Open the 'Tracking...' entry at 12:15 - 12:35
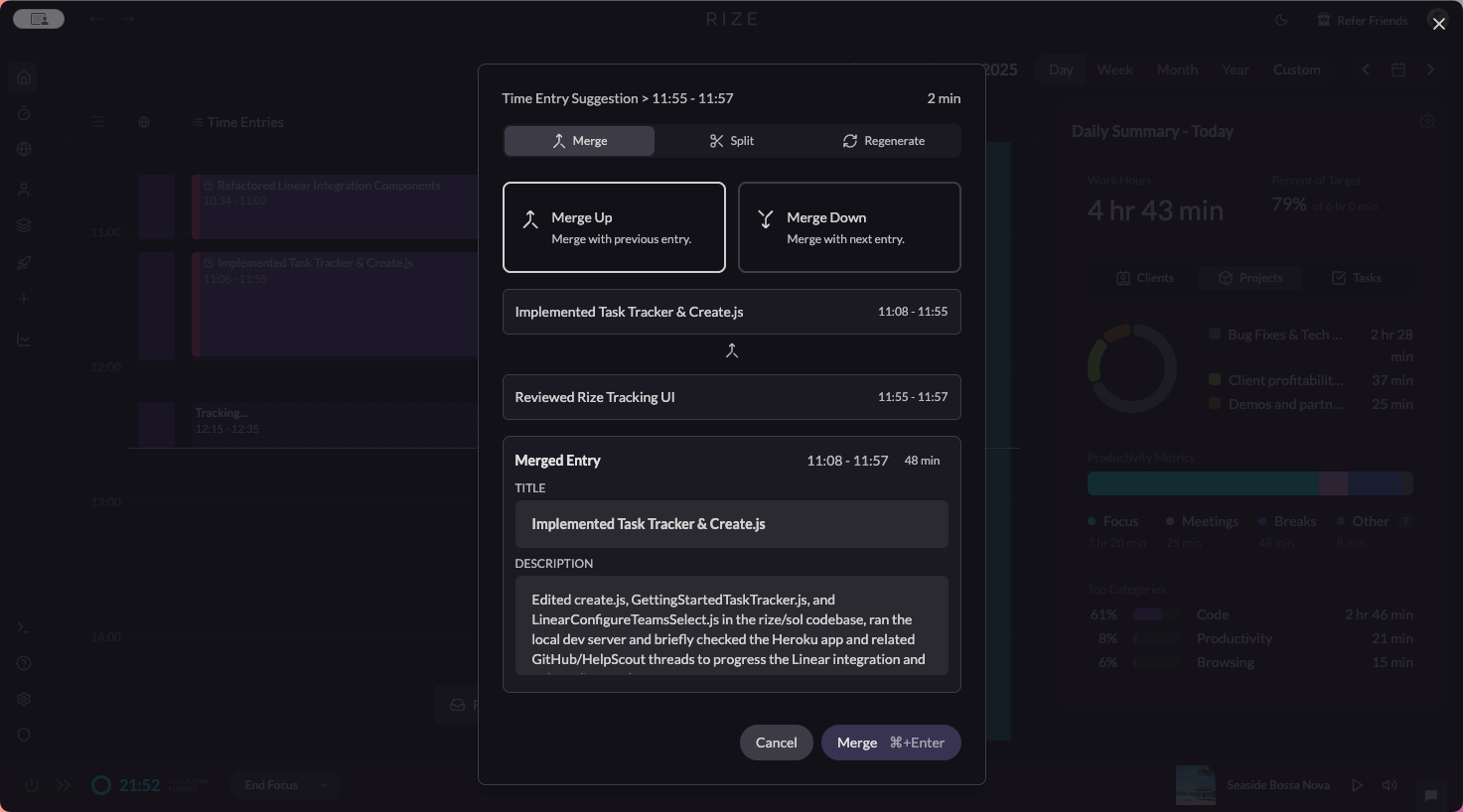Viewport: 1463px width, 812px height. 335,424
